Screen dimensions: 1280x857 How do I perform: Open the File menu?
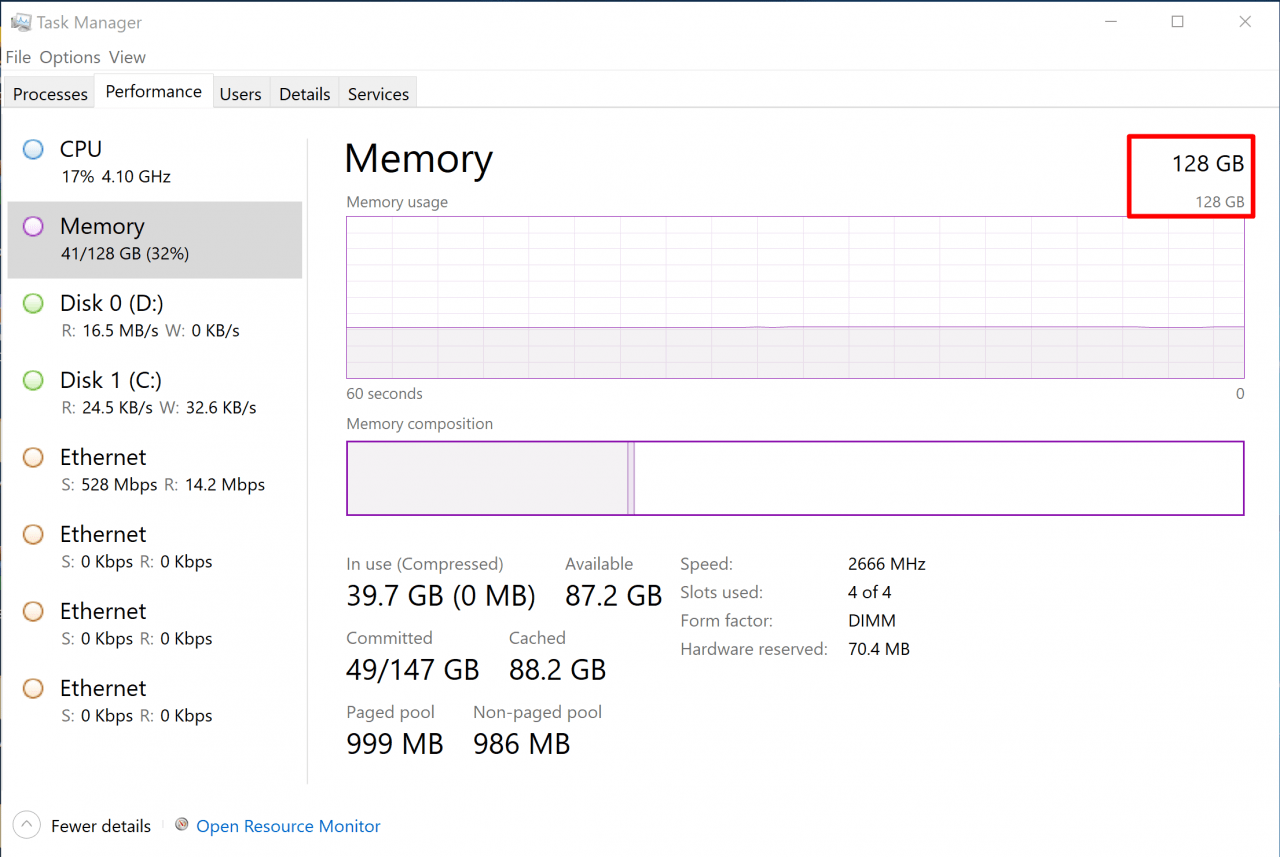click(17, 57)
